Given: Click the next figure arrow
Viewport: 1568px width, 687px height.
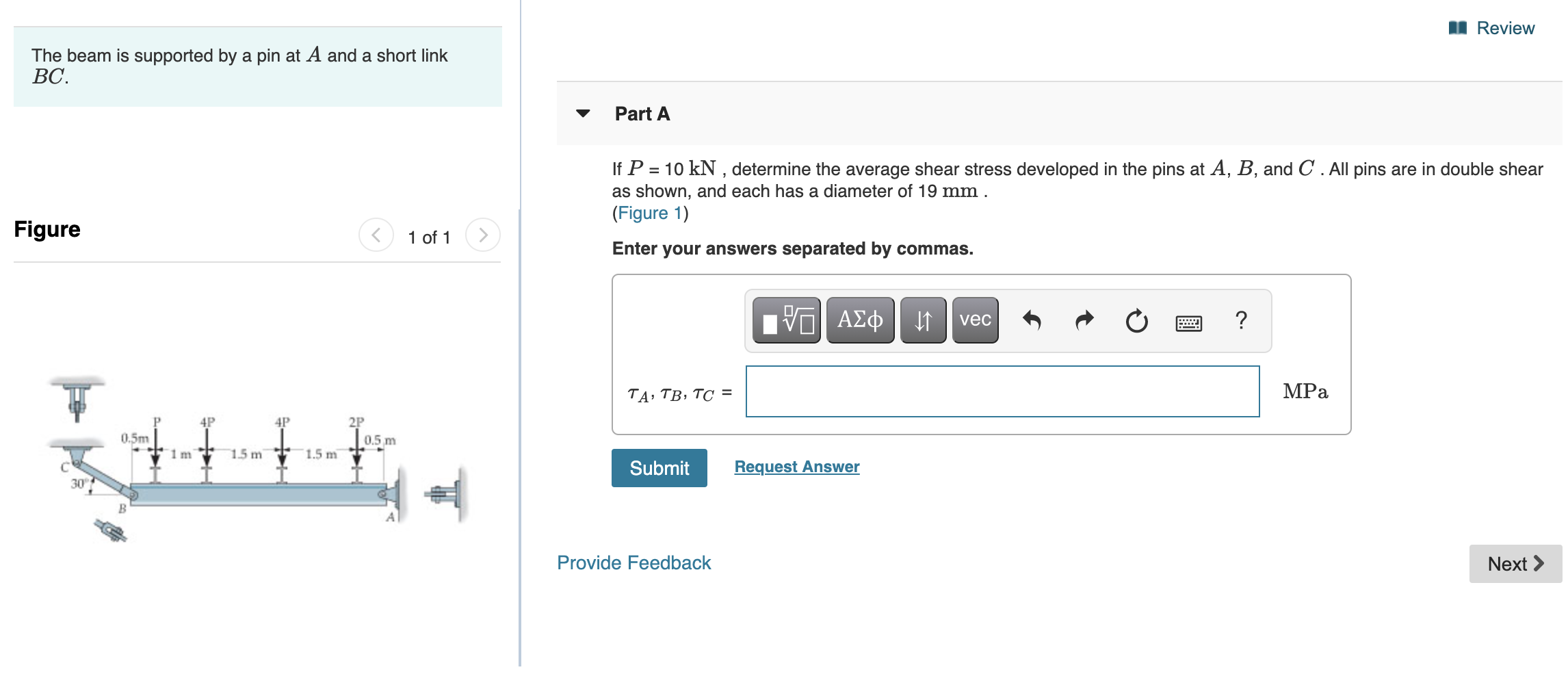Looking at the screenshot, I should click(x=484, y=236).
